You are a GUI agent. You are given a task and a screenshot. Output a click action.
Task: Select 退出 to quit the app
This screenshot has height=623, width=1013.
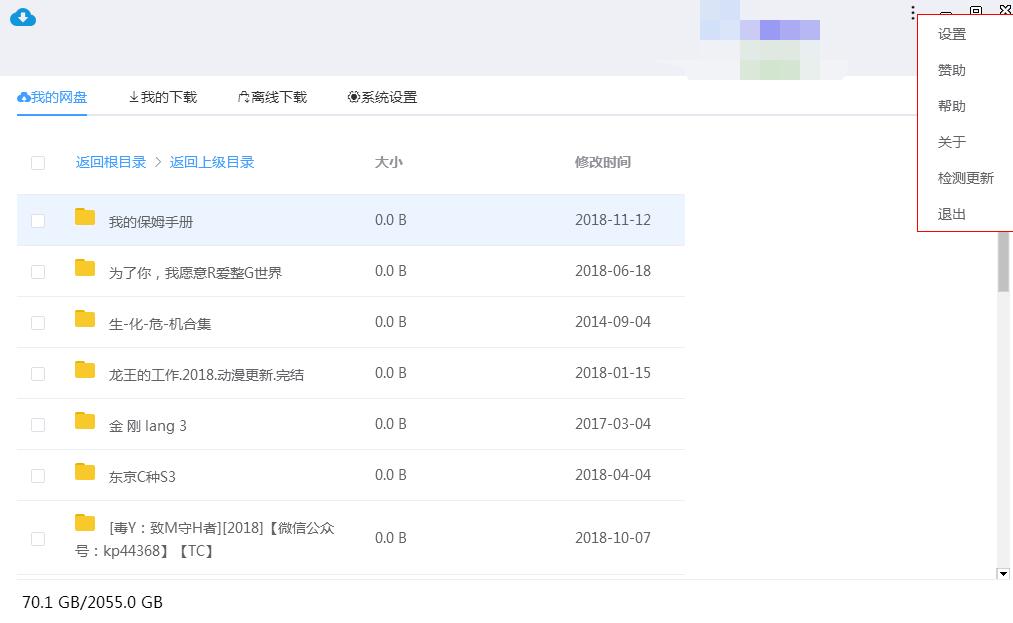(x=952, y=214)
